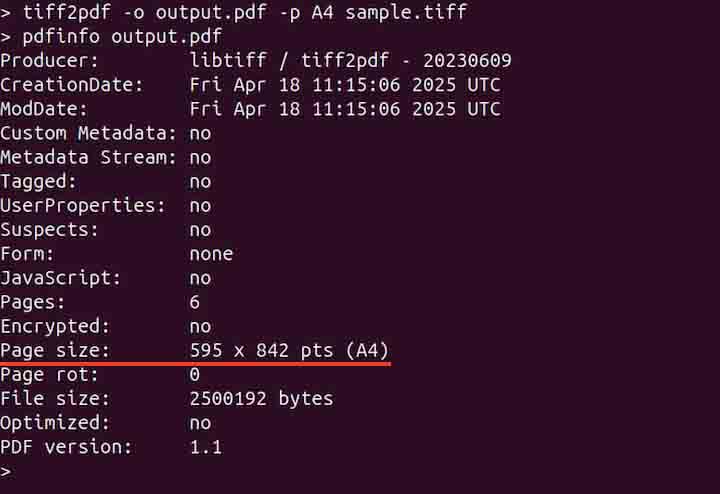The image size is (720, 494).
Task: Click the JavaScript field label
Action: (x=61, y=278)
